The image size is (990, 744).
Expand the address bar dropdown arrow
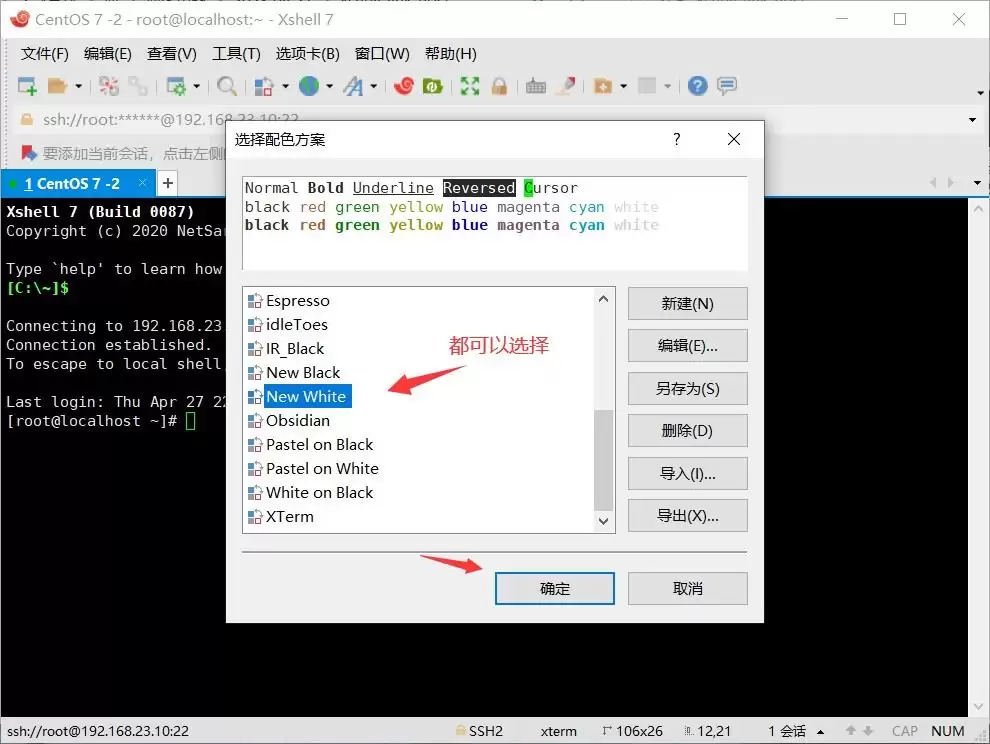(972, 119)
